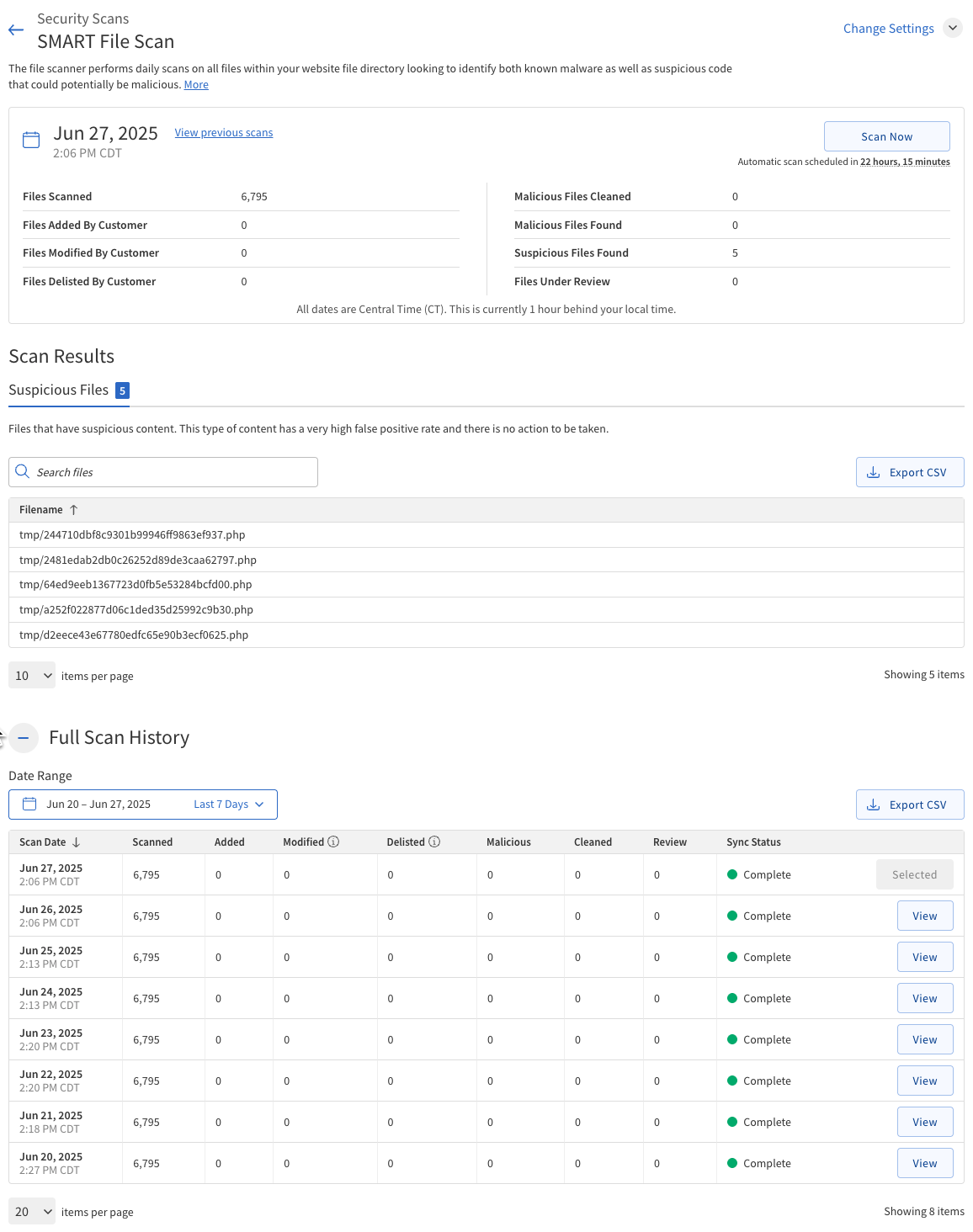973x1232 pixels.
Task: View the Jun 23, 2025 scan
Action: pos(925,1039)
